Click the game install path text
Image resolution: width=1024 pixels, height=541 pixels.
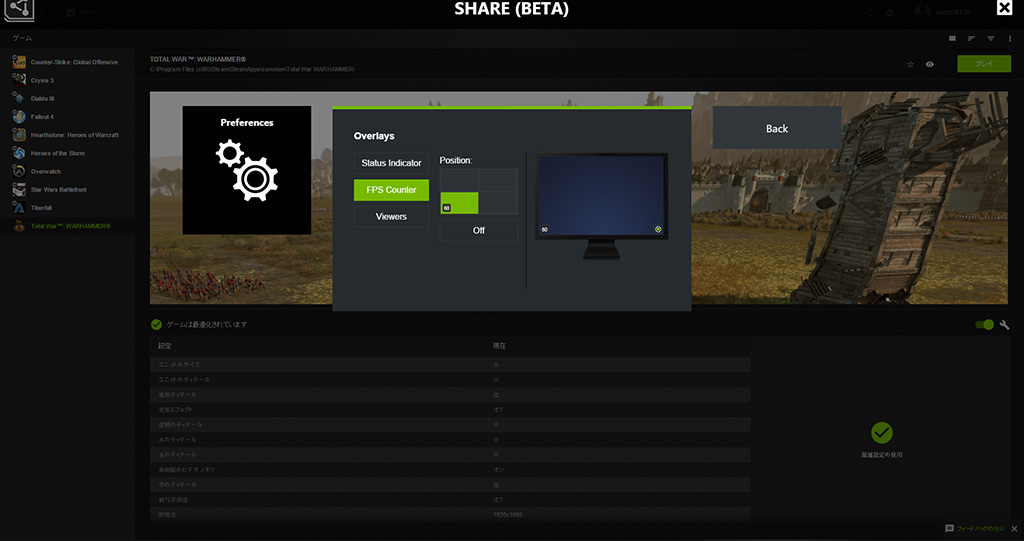coord(253,69)
